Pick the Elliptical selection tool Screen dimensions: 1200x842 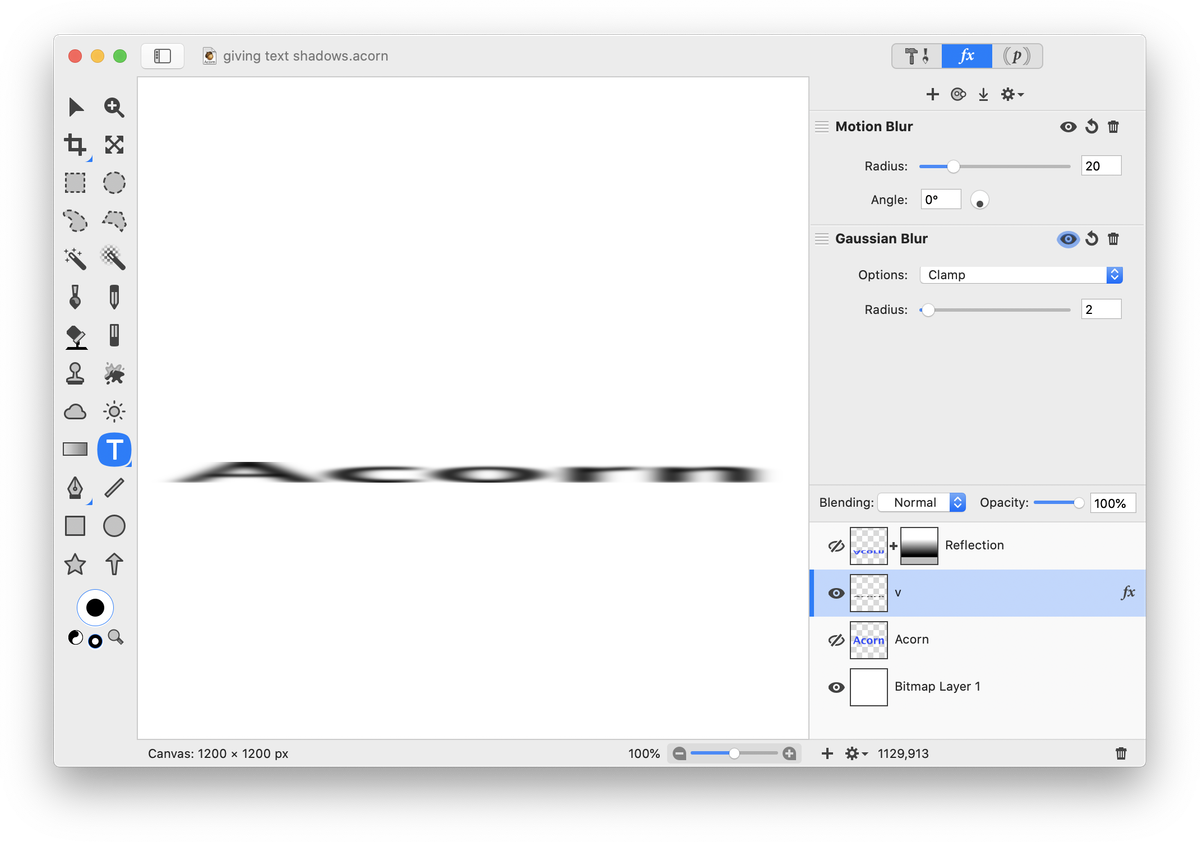(x=114, y=183)
